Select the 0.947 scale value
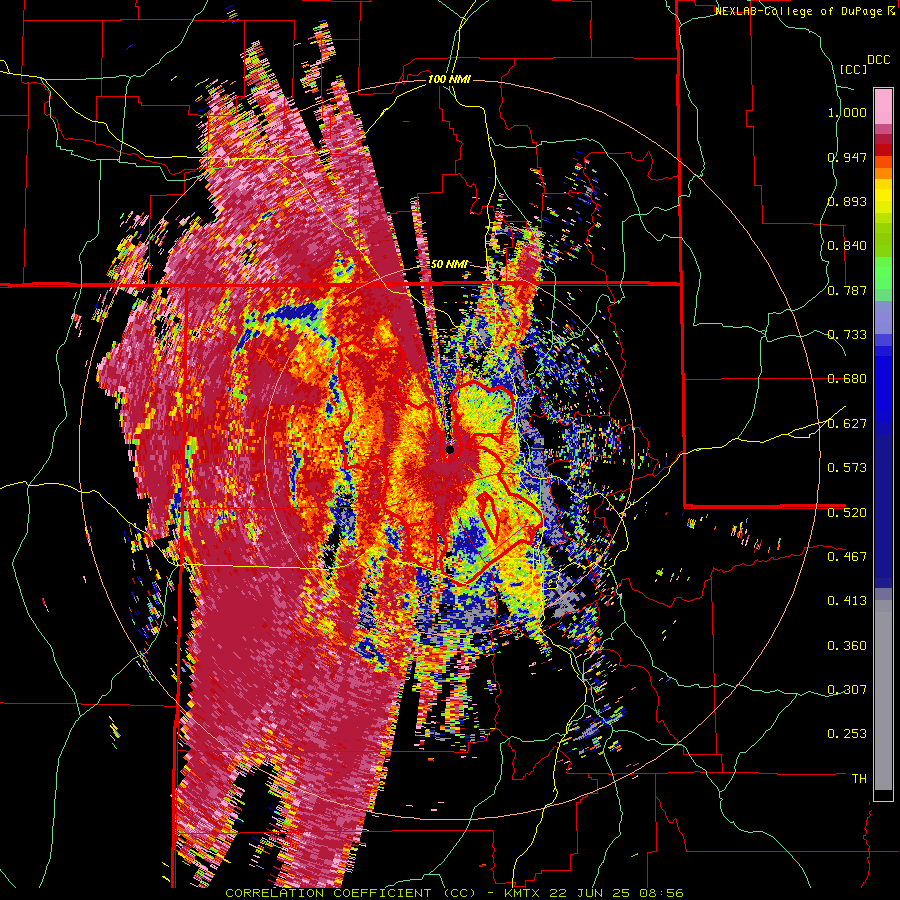The image size is (900, 900). (847, 157)
